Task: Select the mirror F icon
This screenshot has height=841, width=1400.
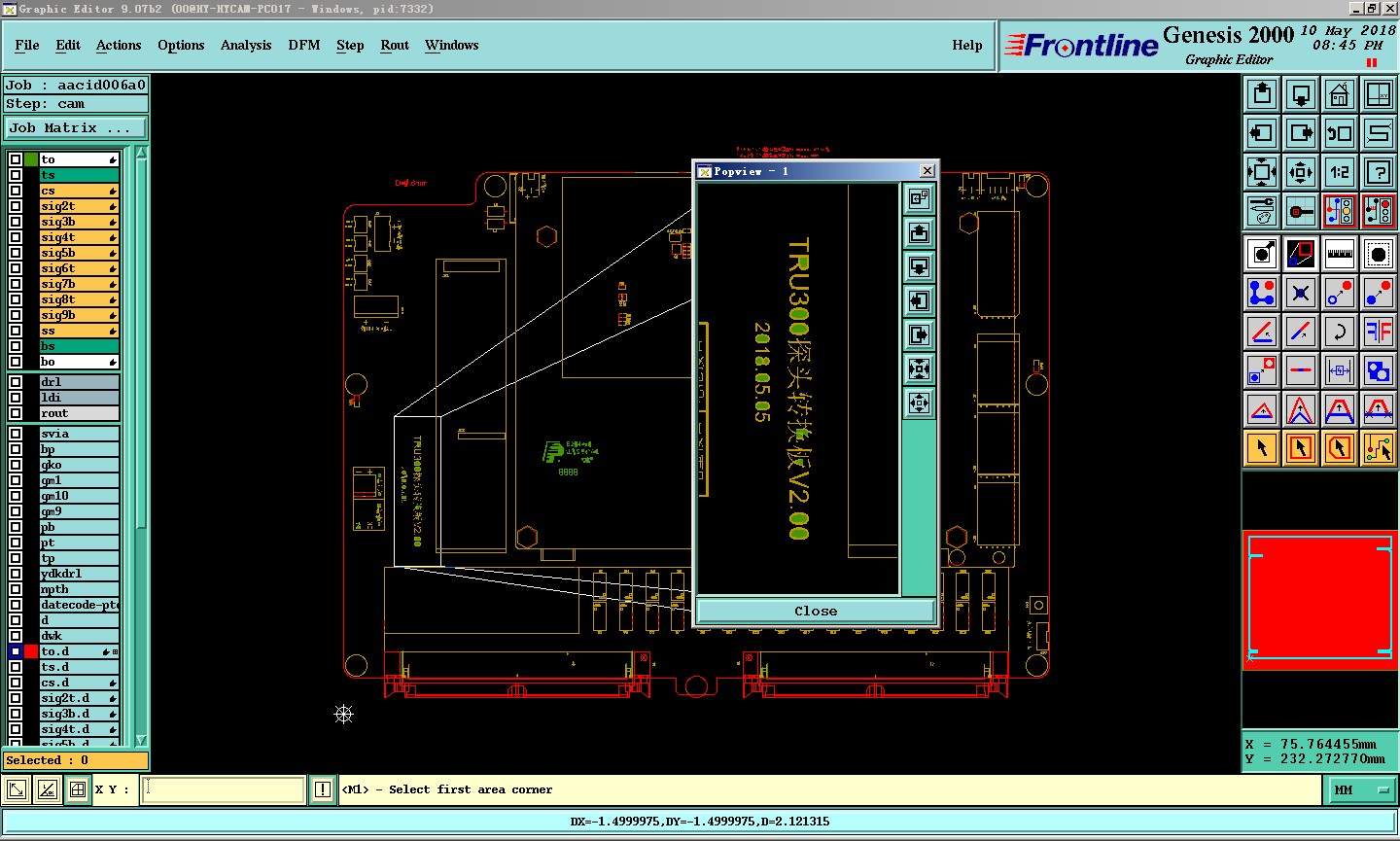Action: (1379, 332)
